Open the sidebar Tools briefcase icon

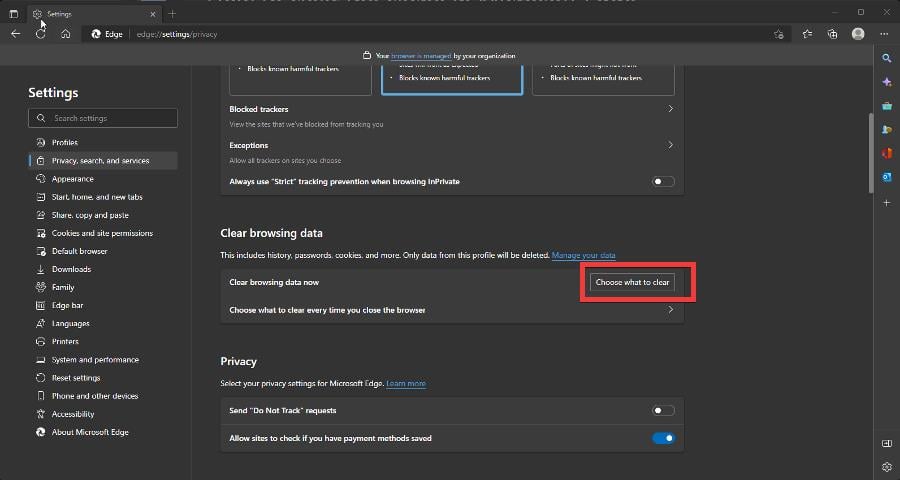tap(887, 106)
